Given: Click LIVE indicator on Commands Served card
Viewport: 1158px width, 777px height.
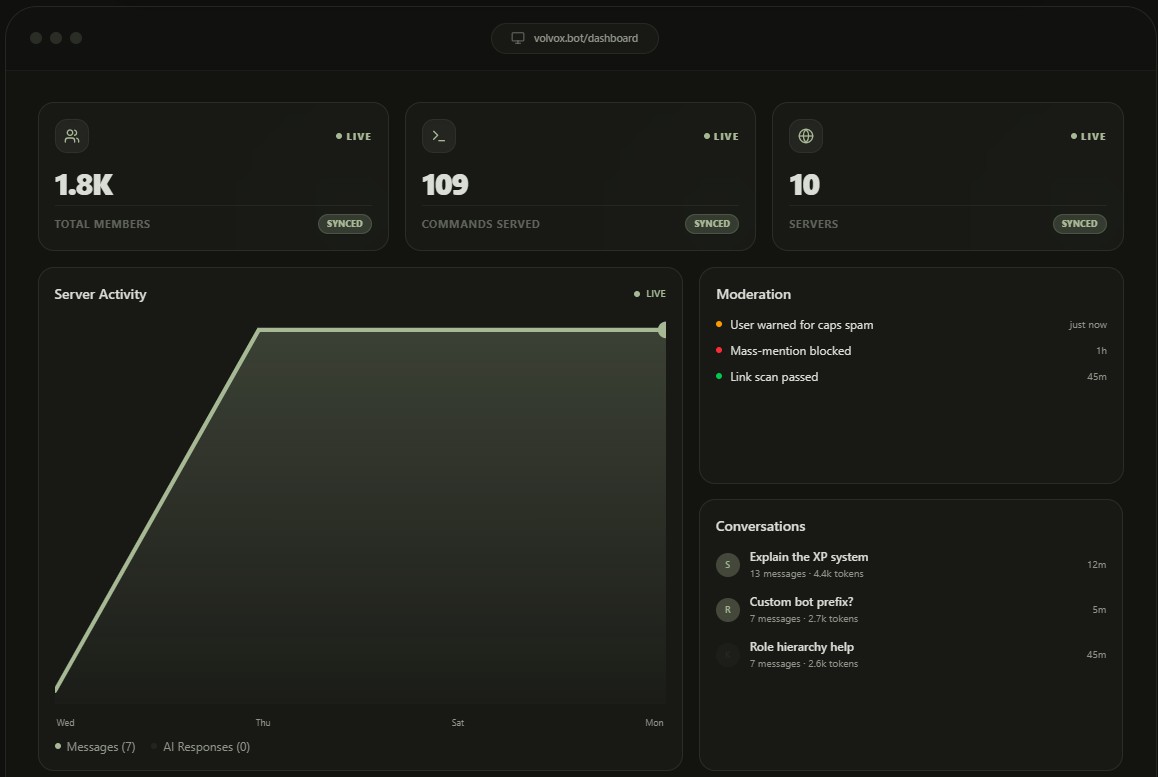Looking at the screenshot, I should pos(721,136).
